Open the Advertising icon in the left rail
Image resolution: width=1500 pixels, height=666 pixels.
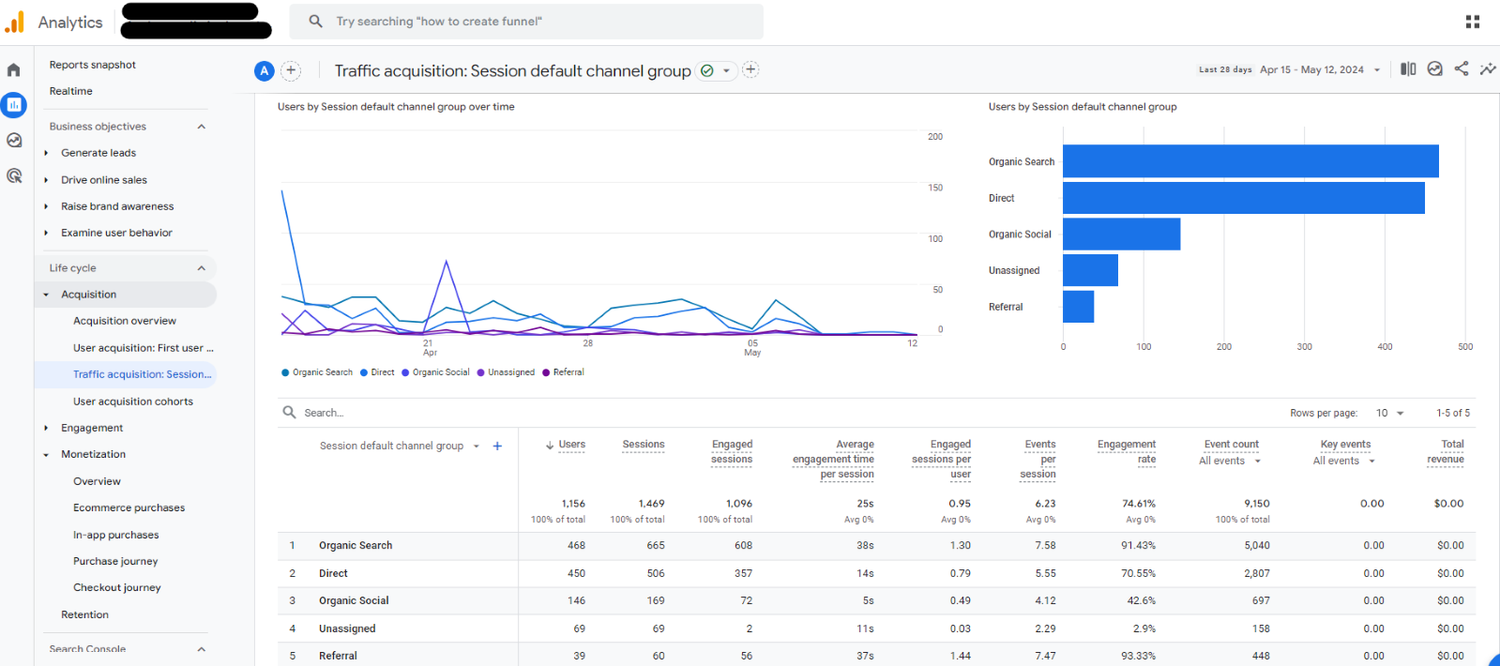(x=14, y=175)
